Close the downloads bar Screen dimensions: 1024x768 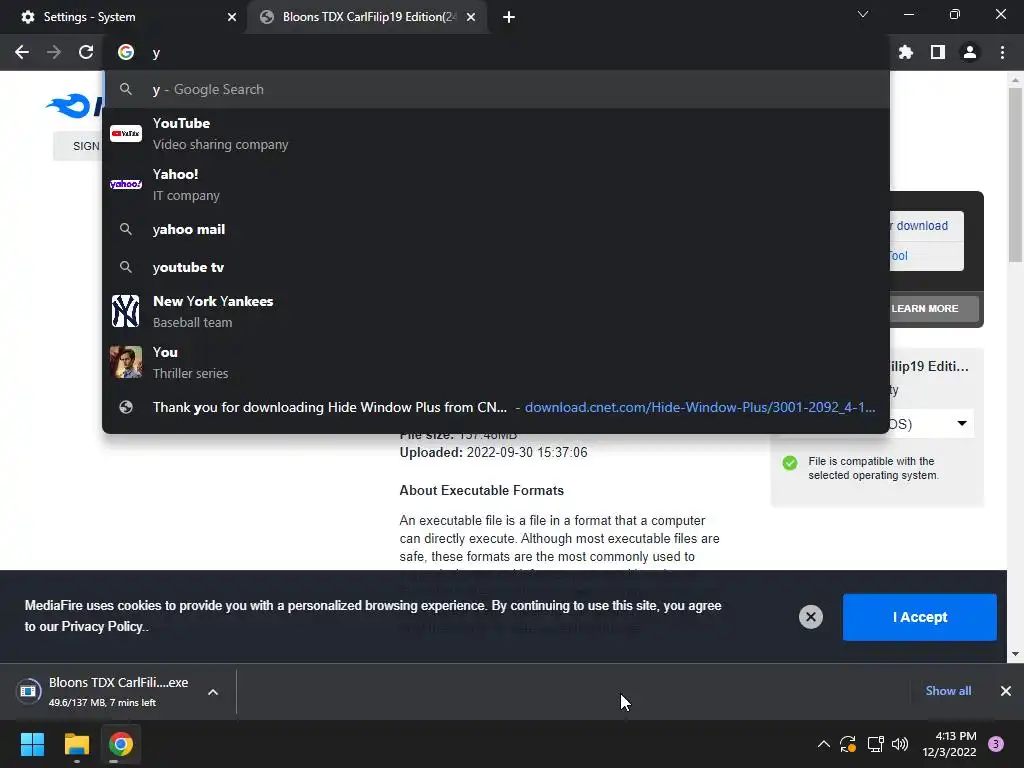click(1006, 691)
